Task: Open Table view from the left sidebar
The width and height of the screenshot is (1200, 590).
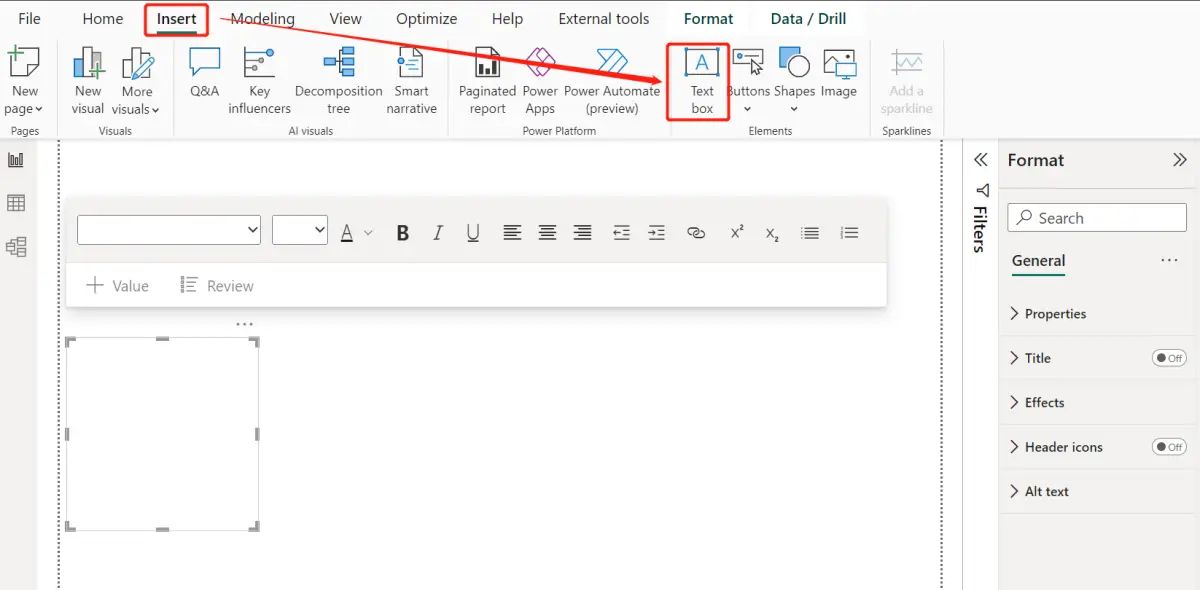Action: click(x=15, y=203)
